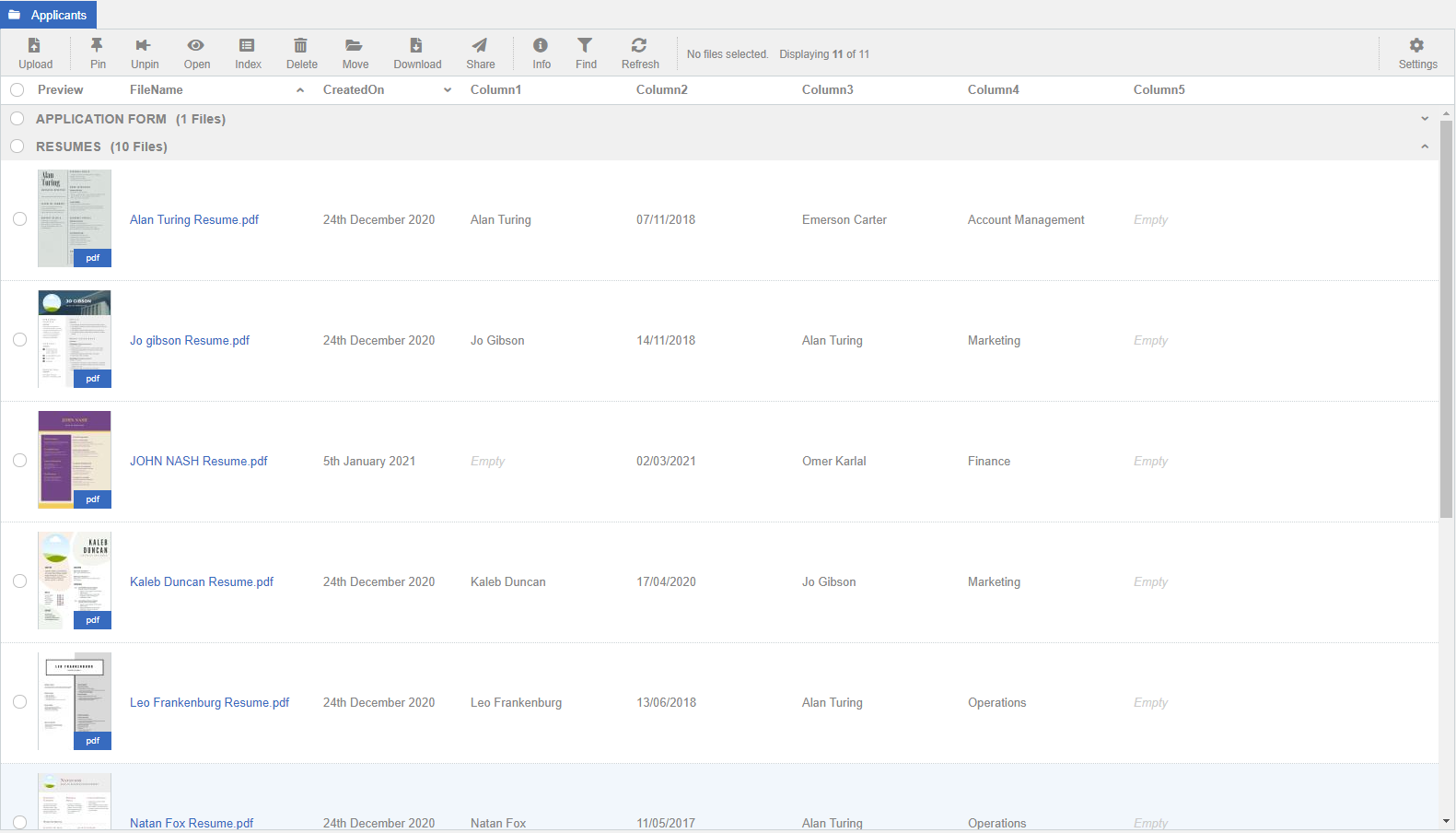The image size is (1456, 833).
Task: Click '5th January 2021' created date
Action: [x=369, y=461]
